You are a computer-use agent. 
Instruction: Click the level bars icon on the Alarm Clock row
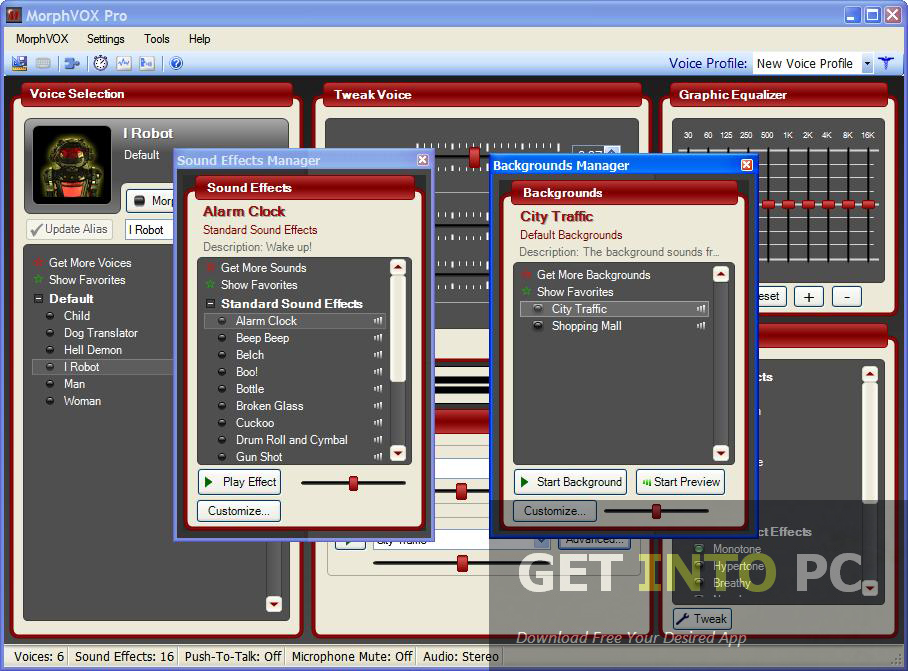pyautogui.click(x=378, y=321)
